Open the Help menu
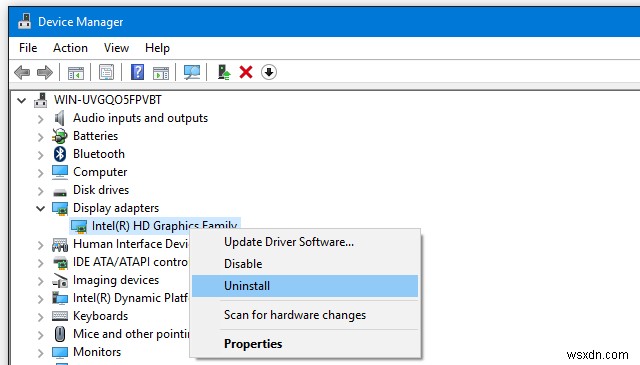This screenshot has width=640, height=365. click(157, 48)
